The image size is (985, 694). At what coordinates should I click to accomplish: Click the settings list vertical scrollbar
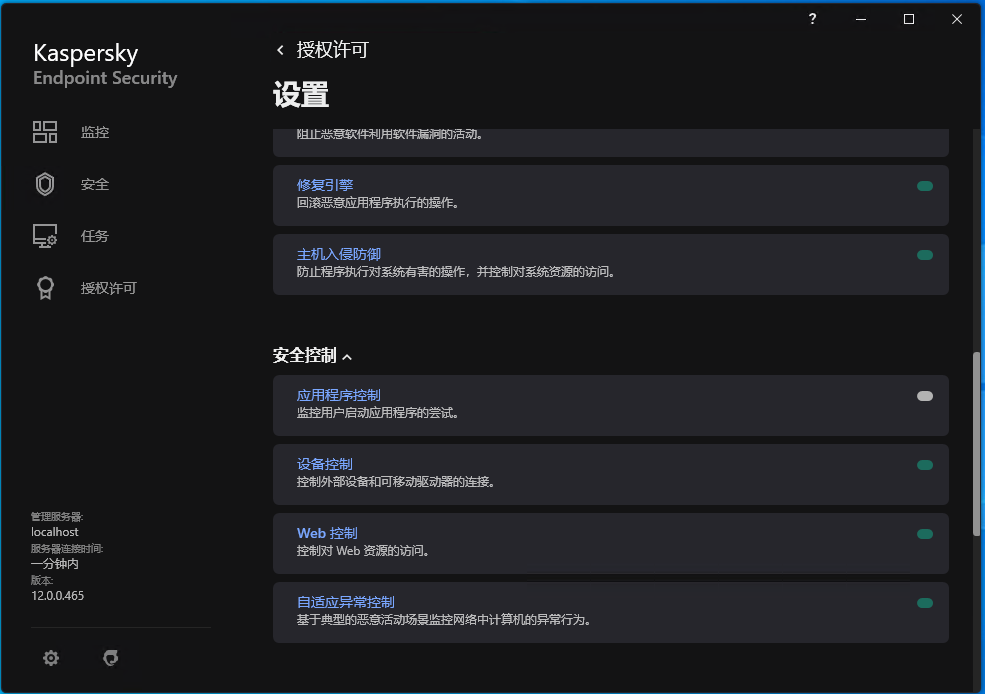pos(976,444)
